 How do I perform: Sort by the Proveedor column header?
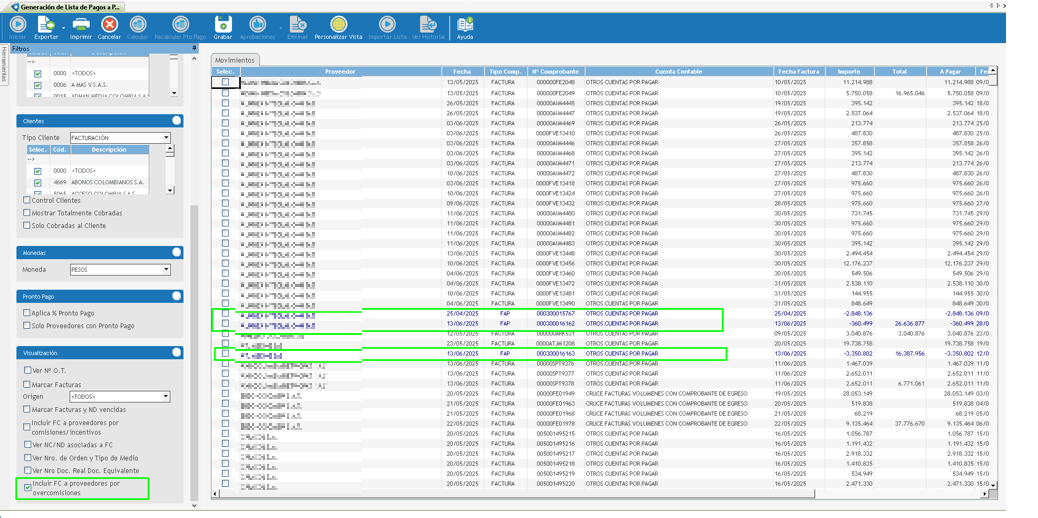pyautogui.click(x=339, y=72)
